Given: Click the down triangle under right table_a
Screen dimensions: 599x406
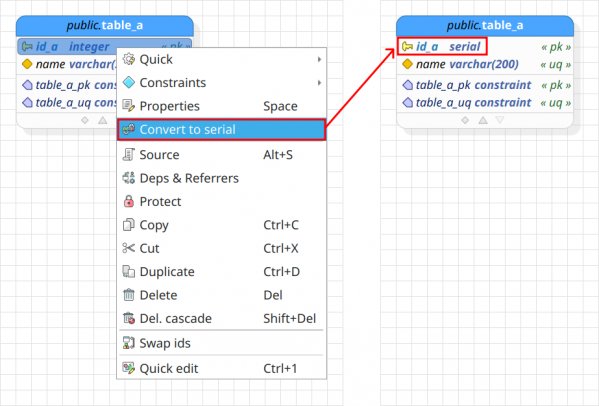Looking at the screenshot, I should (x=500, y=120).
